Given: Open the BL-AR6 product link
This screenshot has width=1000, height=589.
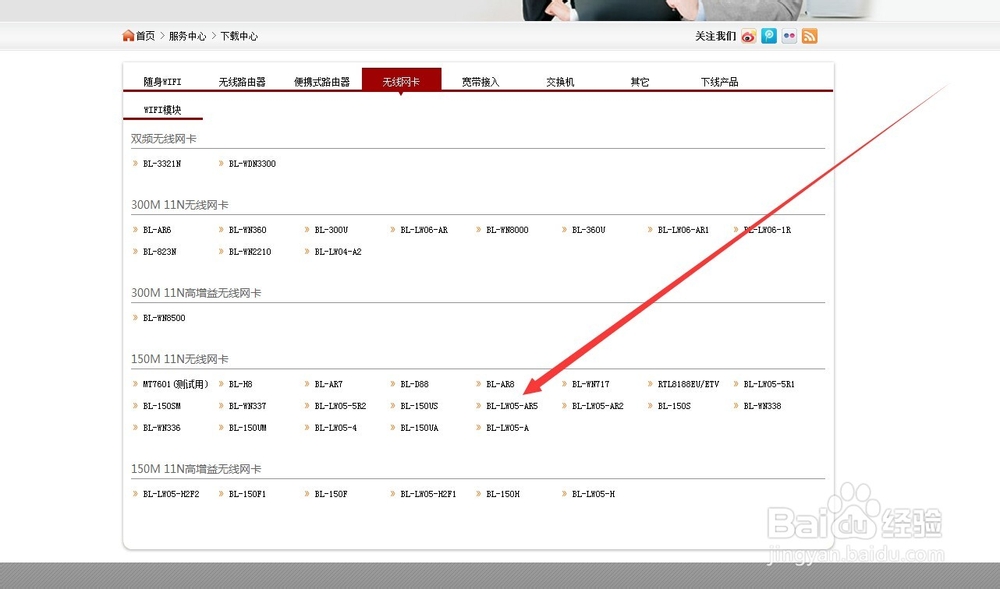Looking at the screenshot, I should click(157, 230).
